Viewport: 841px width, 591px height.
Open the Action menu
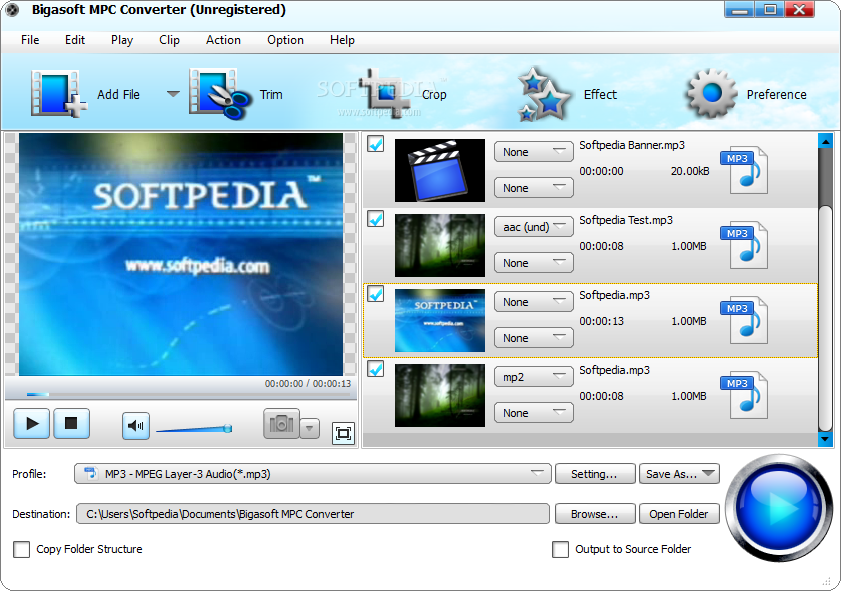click(x=223, y=40)
